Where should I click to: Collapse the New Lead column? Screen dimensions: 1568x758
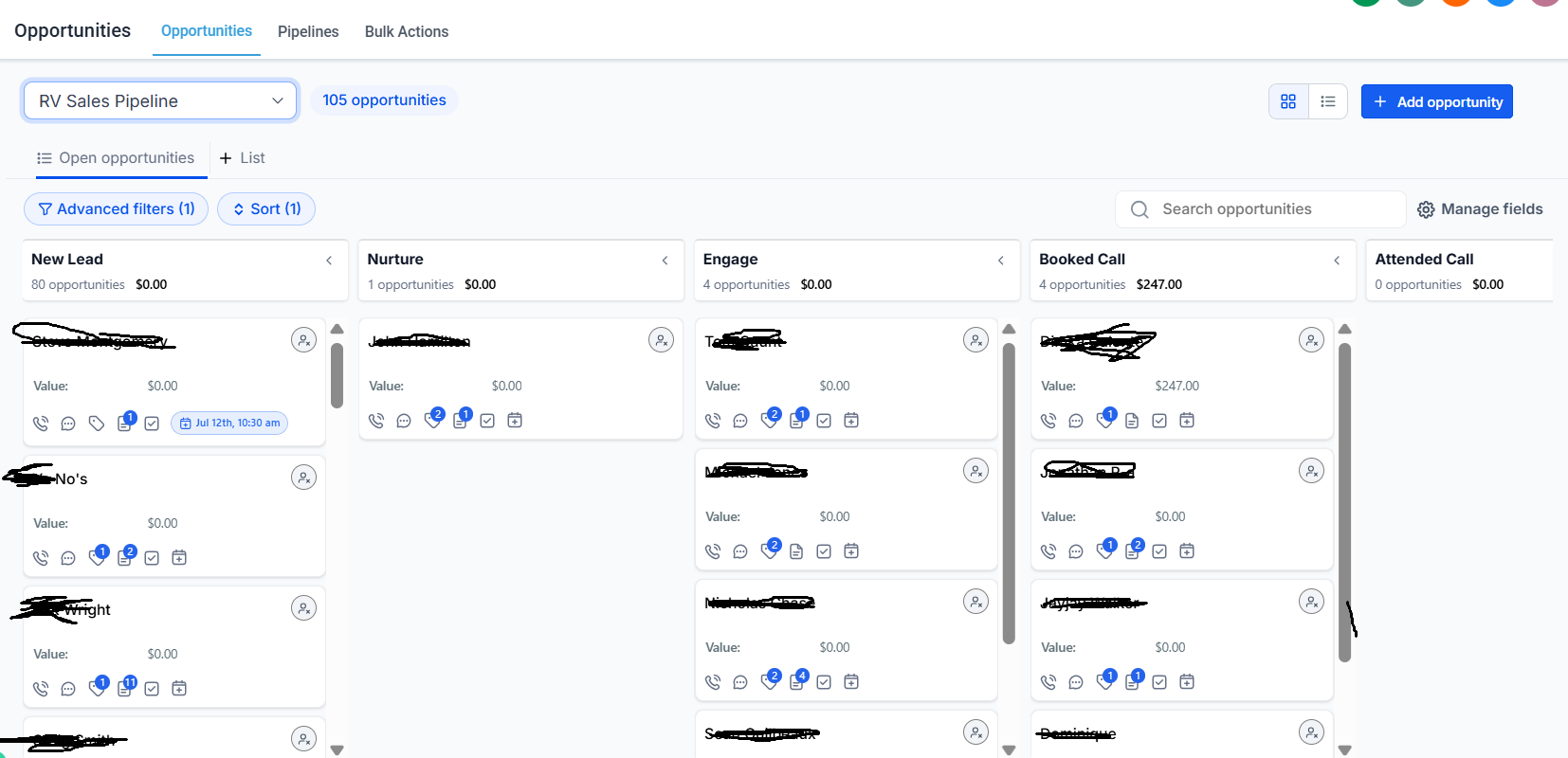329,260
